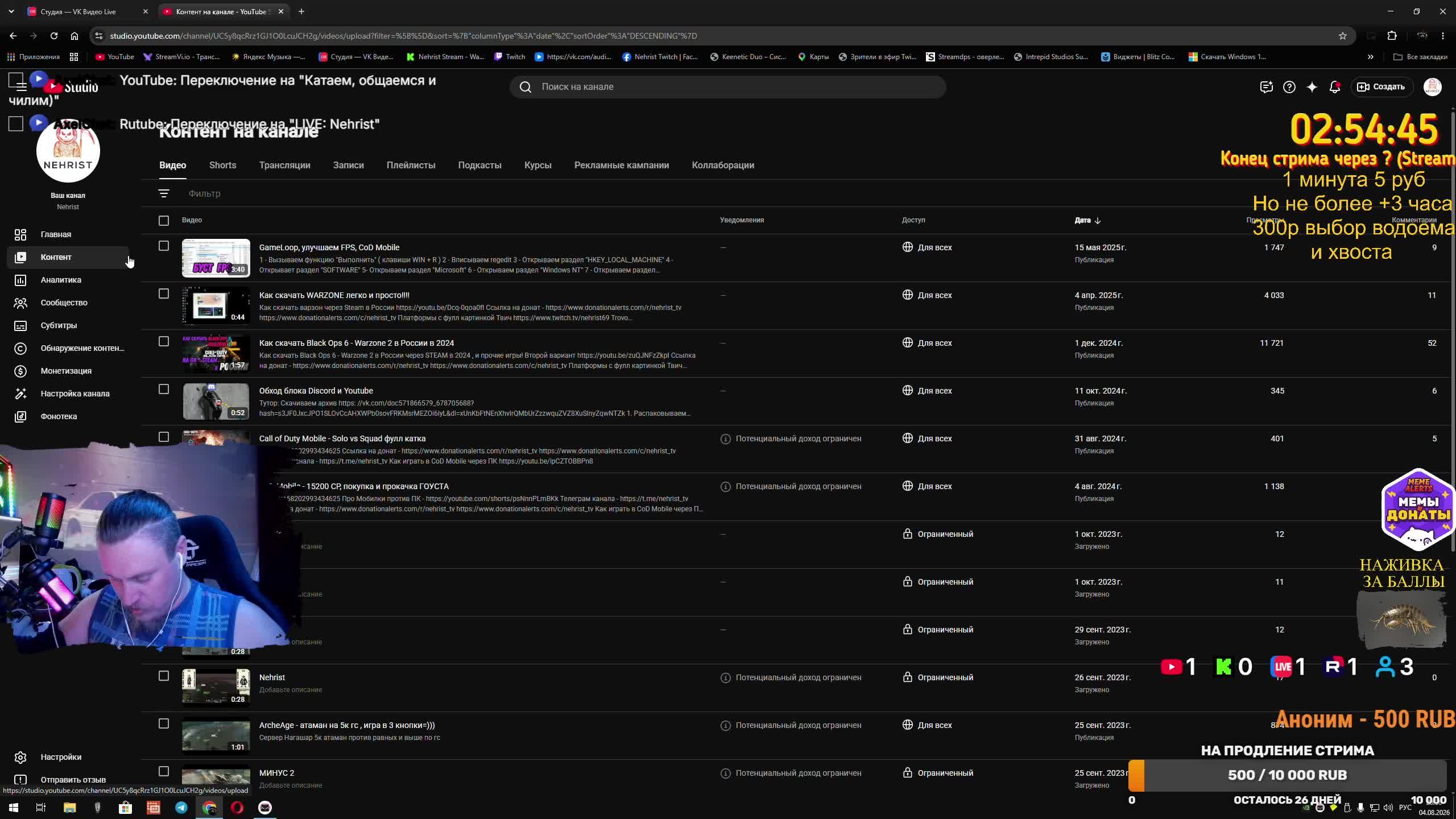Open the video GameLoop, улучшаем FPS, CoD Mobile

tap(329, 247)
